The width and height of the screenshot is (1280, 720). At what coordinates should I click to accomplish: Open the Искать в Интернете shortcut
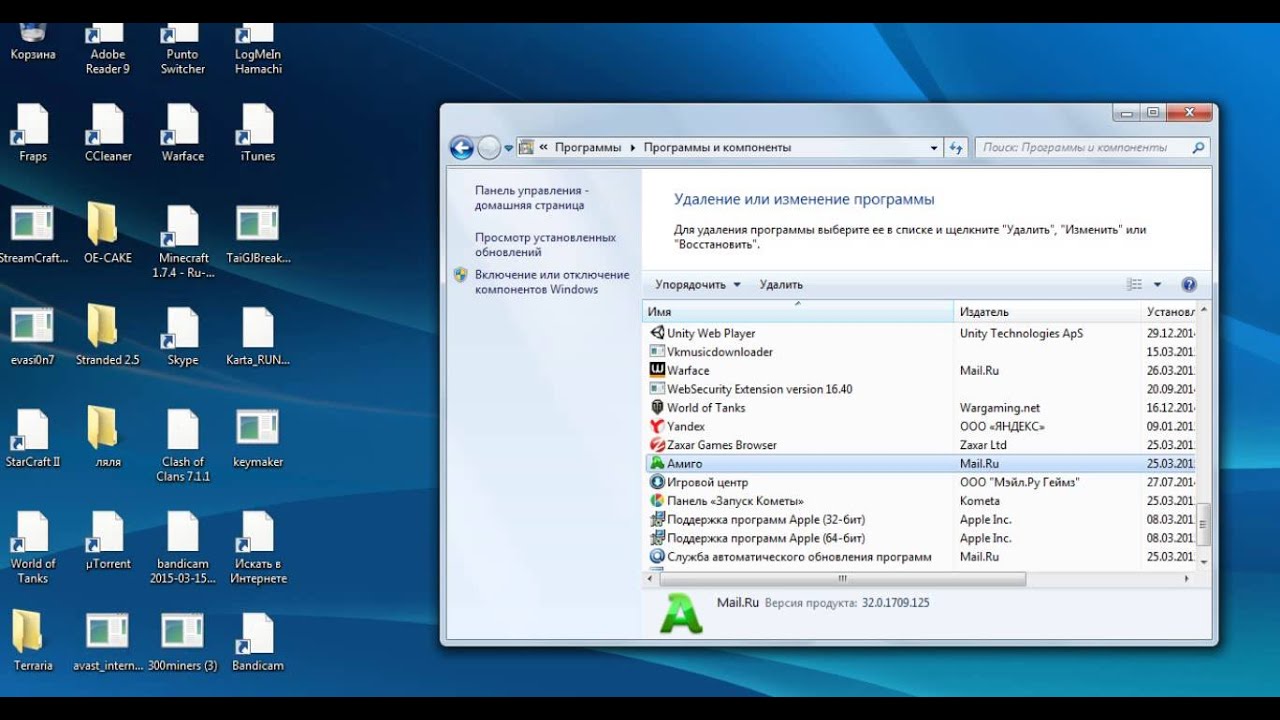point(258,549)
